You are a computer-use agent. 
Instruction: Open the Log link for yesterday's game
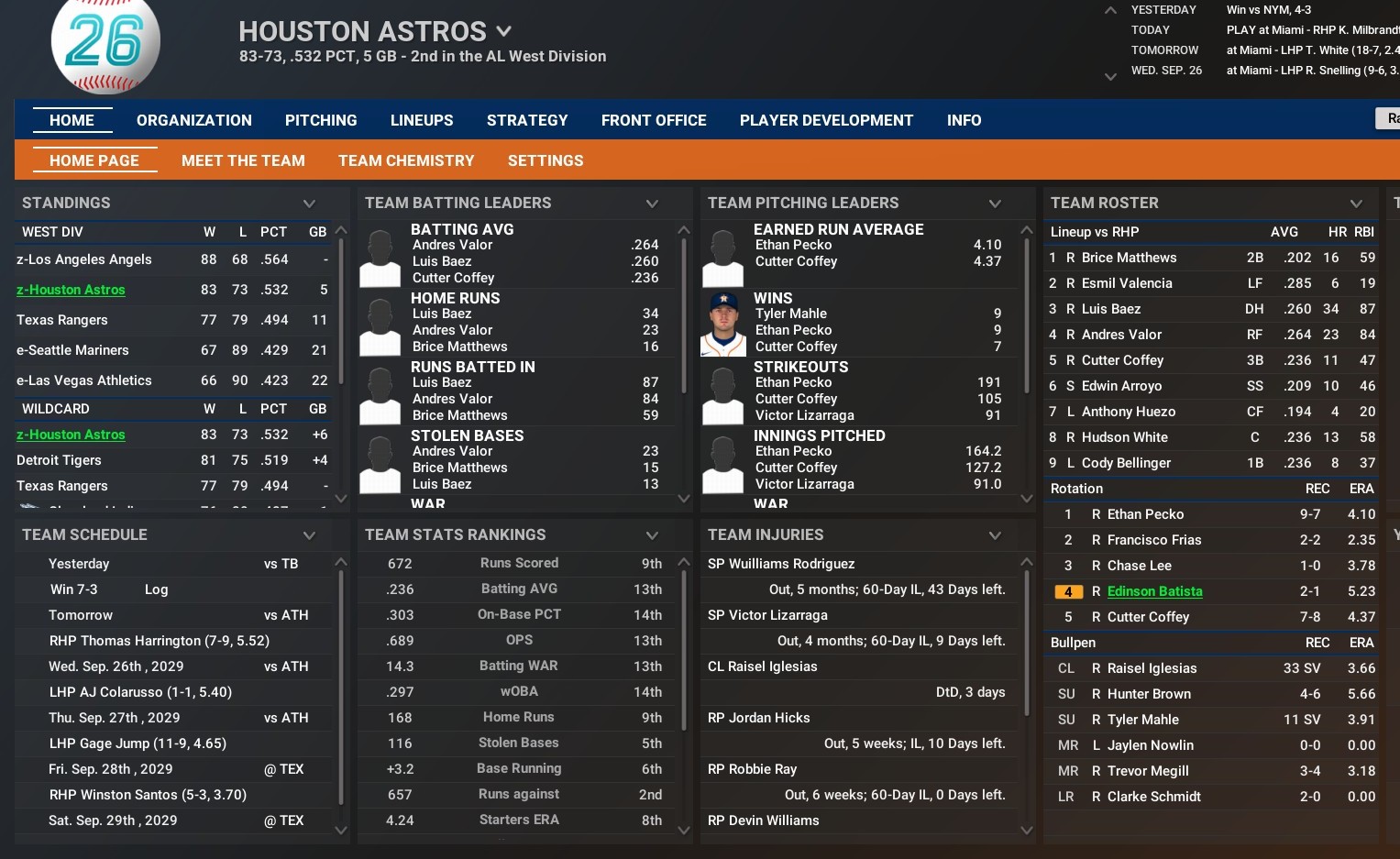pyautogui.click(x=156, y=589)
